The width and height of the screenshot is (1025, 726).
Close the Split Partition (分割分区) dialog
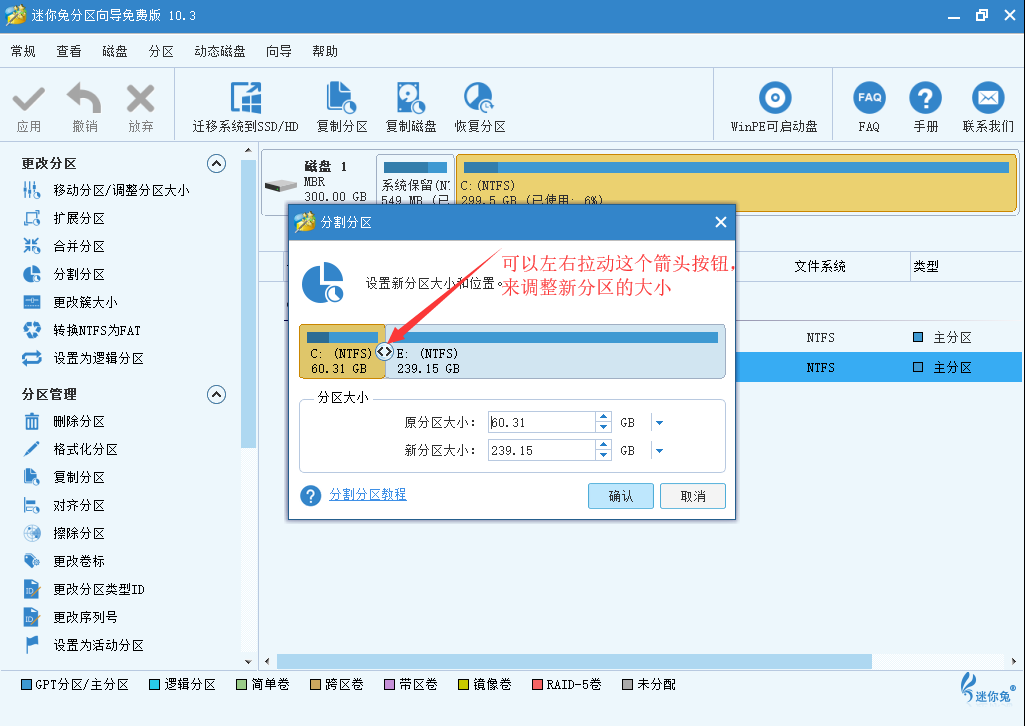720,222
